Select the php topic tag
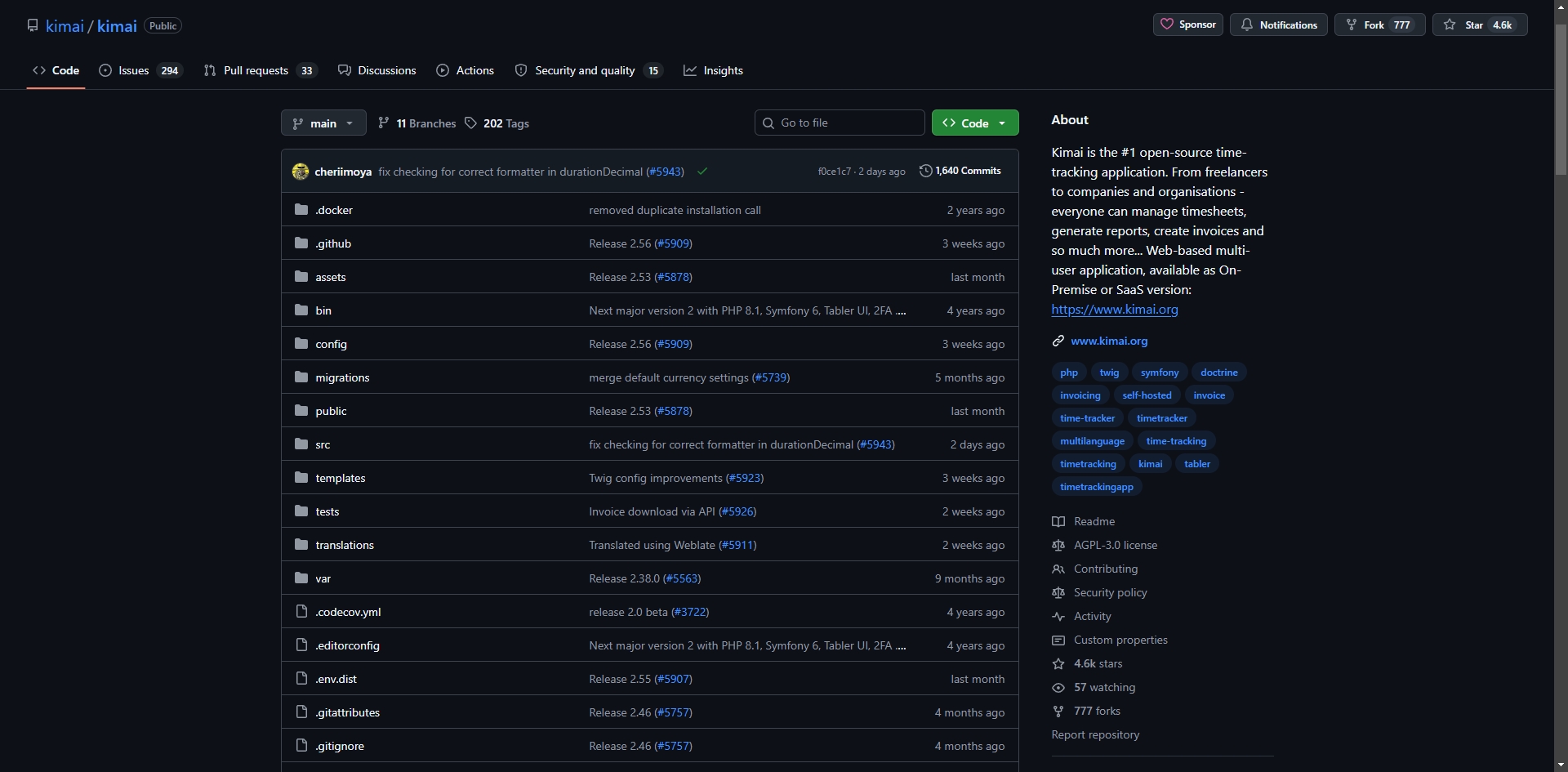 click(x=1068, y=373)
